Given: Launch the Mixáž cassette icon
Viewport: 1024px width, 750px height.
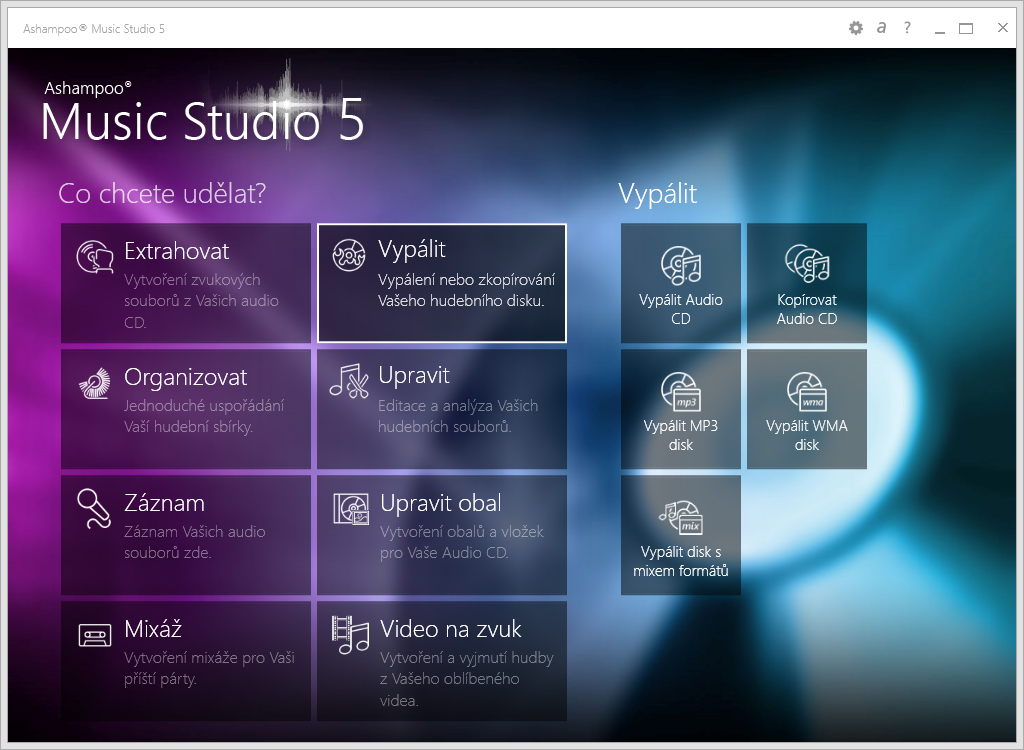Looking at the screenshot, I should (x=95, y=635).
